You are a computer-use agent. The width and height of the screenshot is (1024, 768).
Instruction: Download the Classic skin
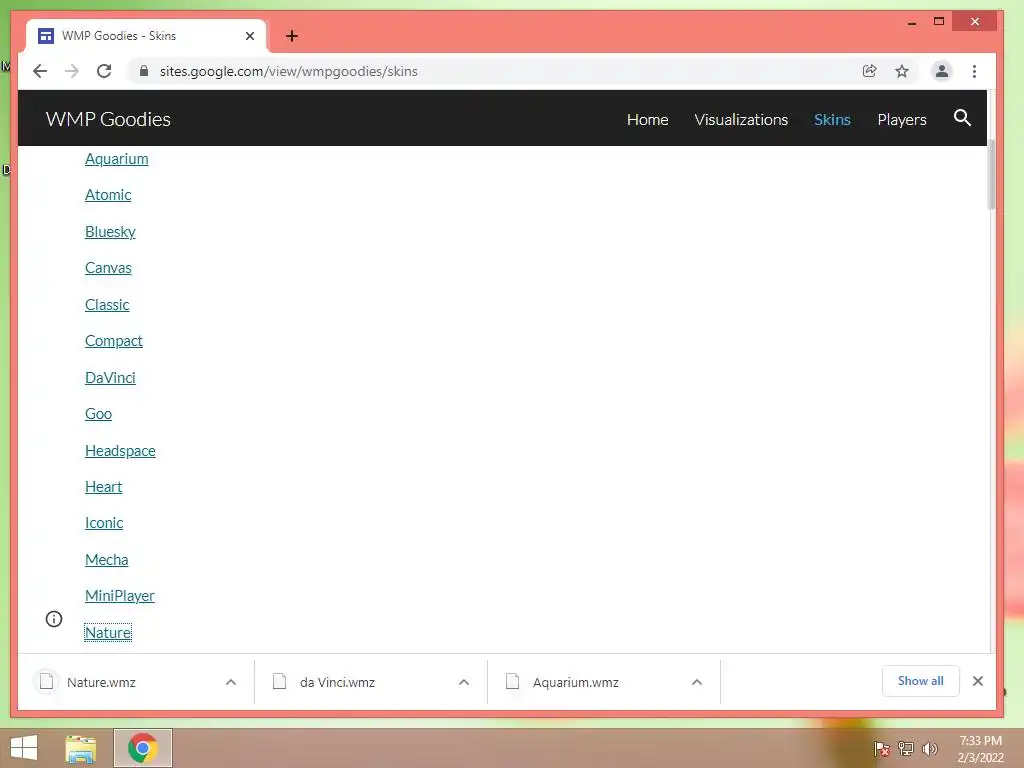click(107, 305)
